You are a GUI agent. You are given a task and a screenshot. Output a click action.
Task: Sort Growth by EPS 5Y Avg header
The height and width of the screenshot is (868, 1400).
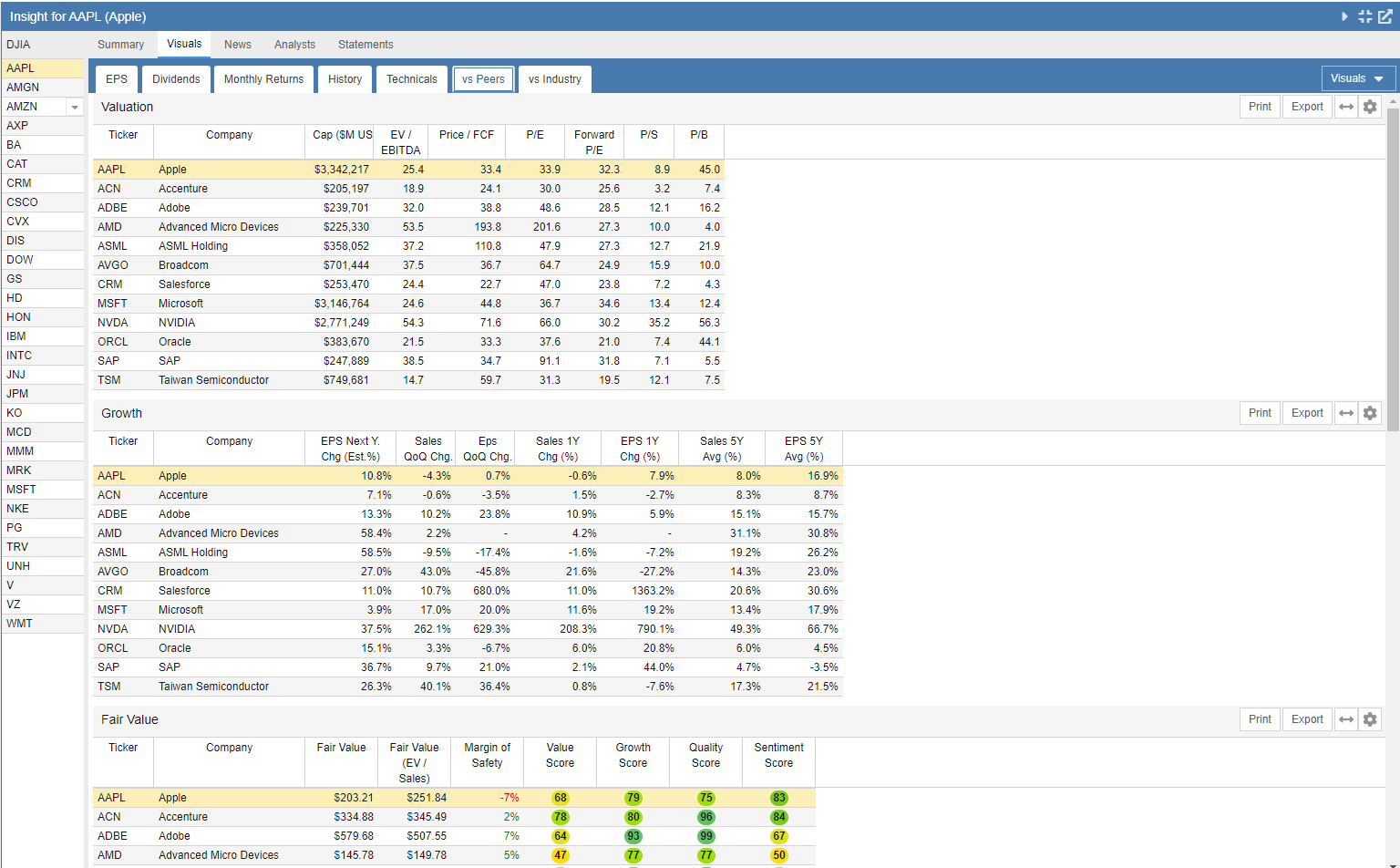coord(804,449)
